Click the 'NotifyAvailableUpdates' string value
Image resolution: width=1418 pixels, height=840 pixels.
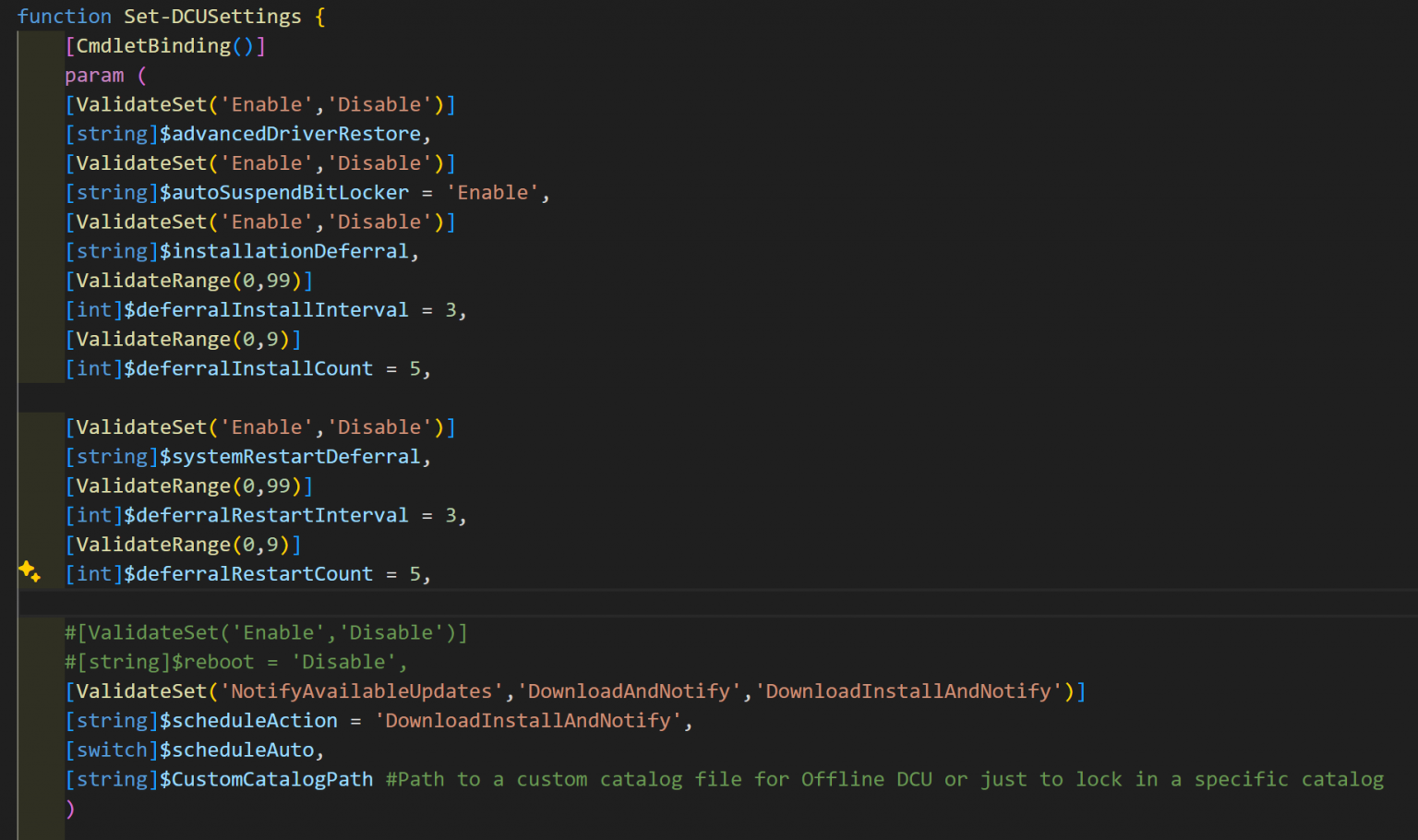coord(361,691)
